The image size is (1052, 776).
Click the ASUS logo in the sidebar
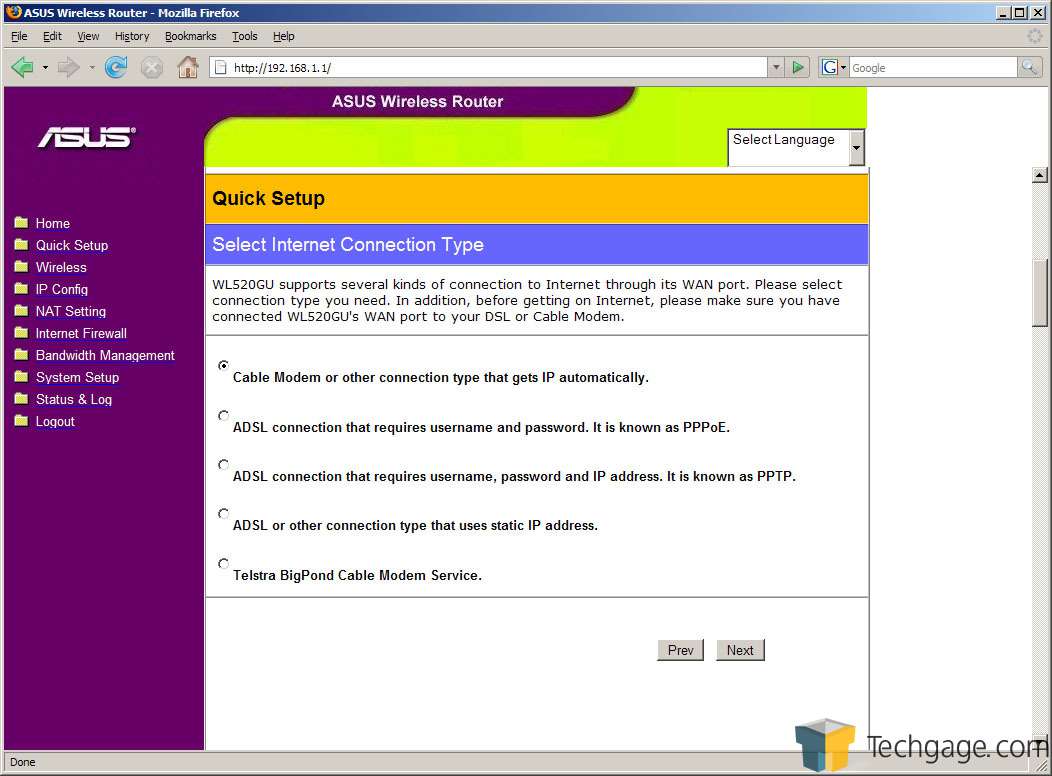[x=87, y=137]
